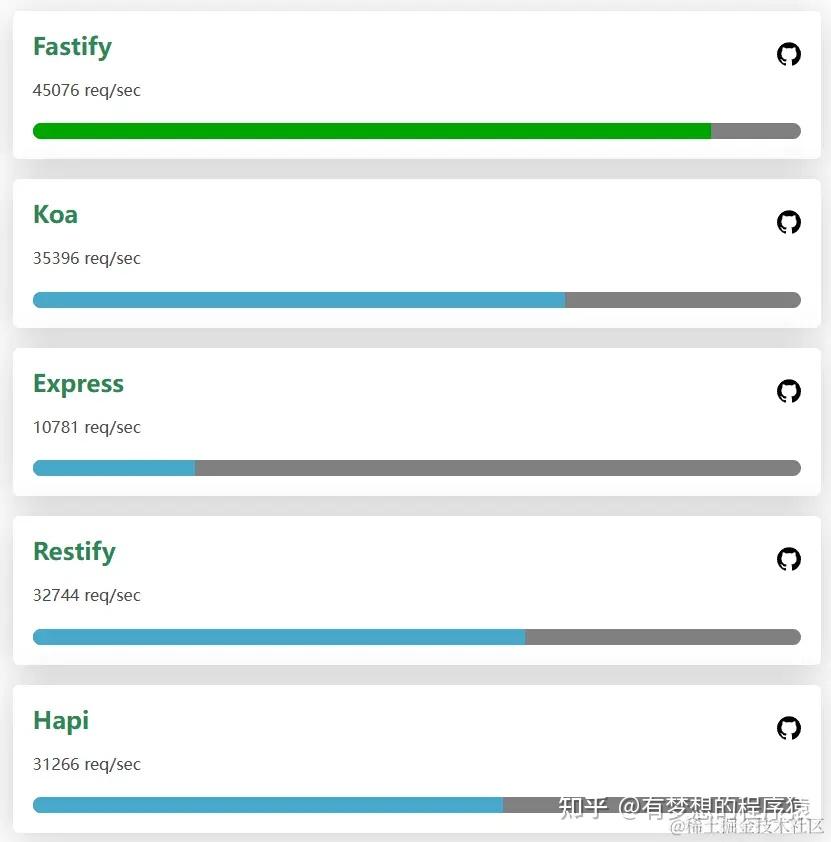Click the GitHub icon for Koa

click(789, 222)
